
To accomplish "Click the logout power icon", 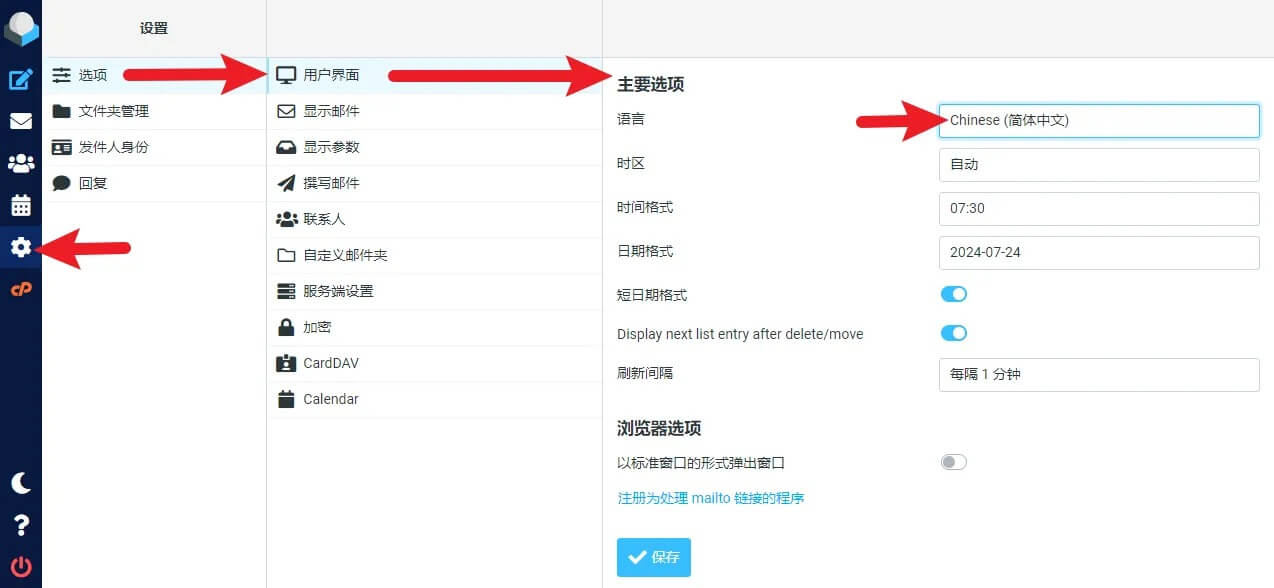I will click(21, 566).
